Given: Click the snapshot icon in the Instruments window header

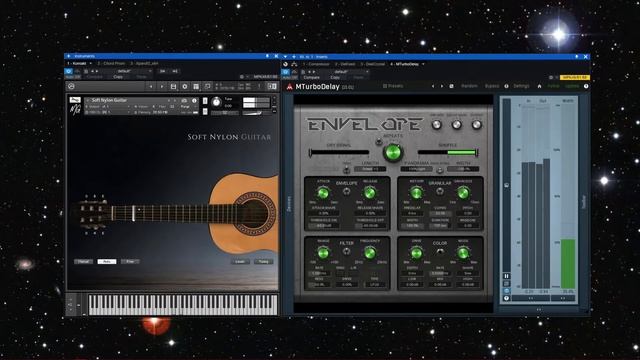Looking at the screenshot, I should (86, 71).
